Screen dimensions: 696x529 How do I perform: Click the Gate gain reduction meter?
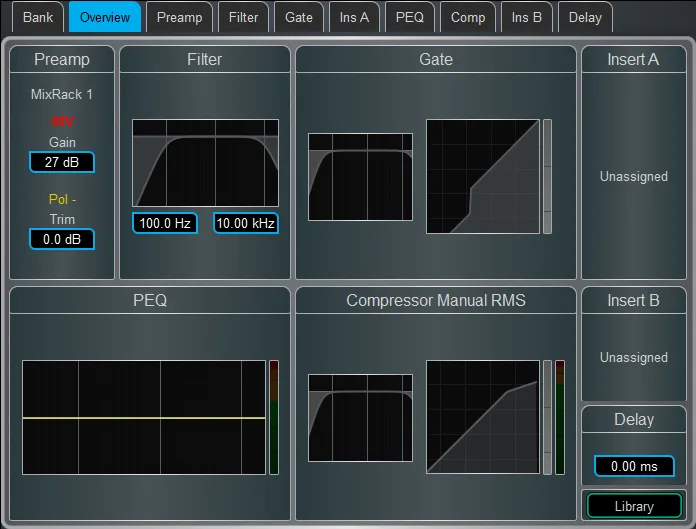[x=547, y=176]
